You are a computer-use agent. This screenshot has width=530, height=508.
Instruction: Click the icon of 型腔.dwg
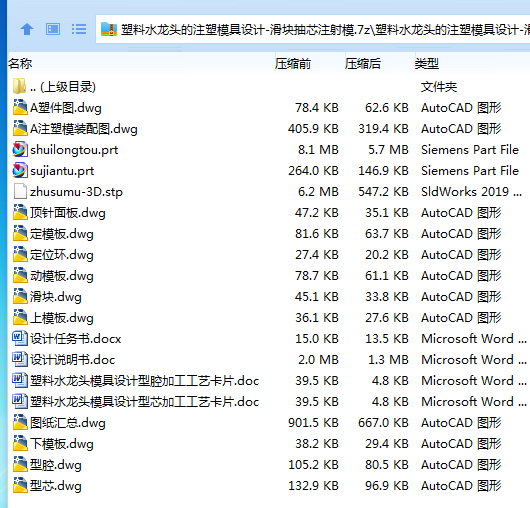click(20, 464)
